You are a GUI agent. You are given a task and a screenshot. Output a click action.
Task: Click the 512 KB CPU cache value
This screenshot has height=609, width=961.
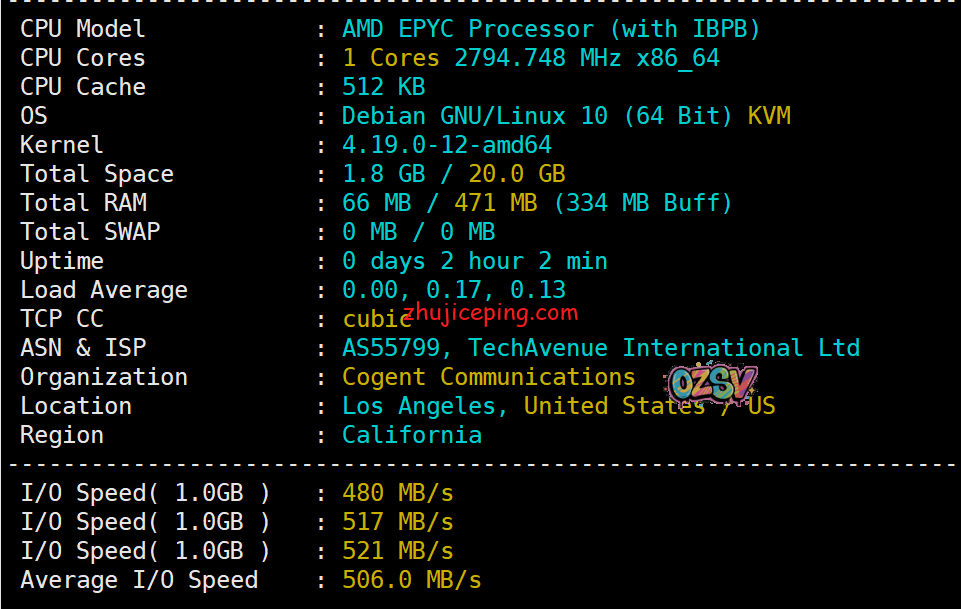pos(383,87)
